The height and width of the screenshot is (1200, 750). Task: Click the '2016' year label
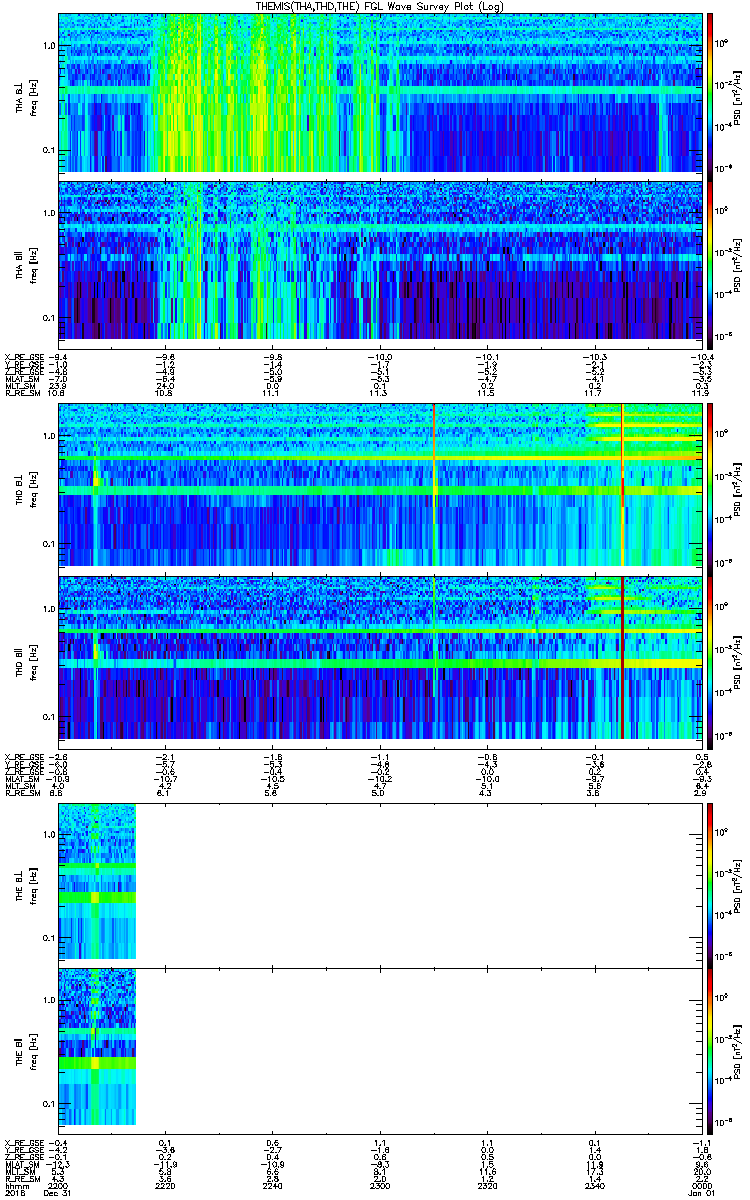coord(14,1192)
